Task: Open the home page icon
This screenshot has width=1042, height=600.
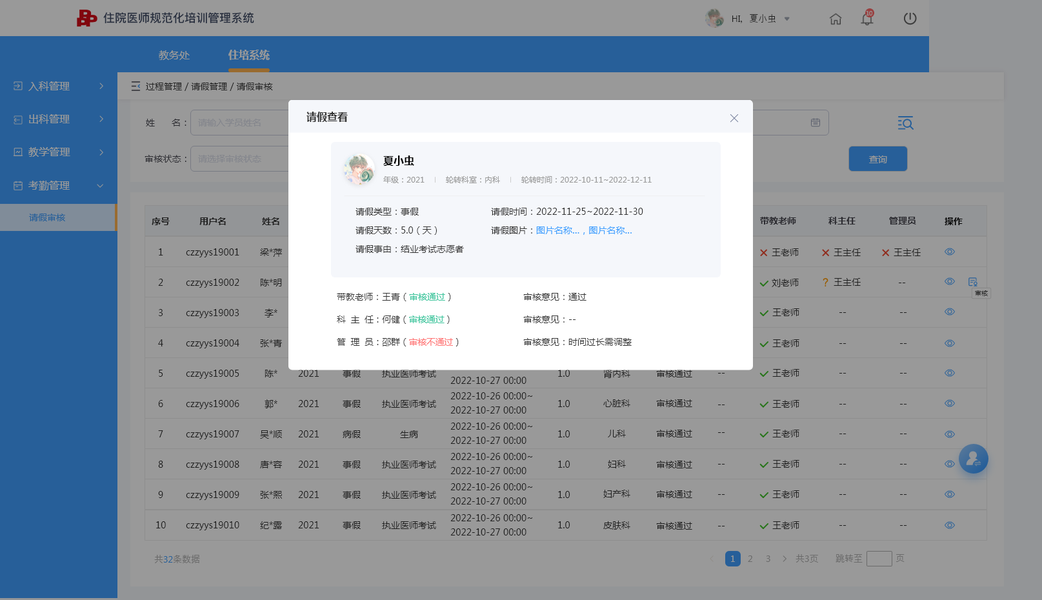Action: (835, 19)
